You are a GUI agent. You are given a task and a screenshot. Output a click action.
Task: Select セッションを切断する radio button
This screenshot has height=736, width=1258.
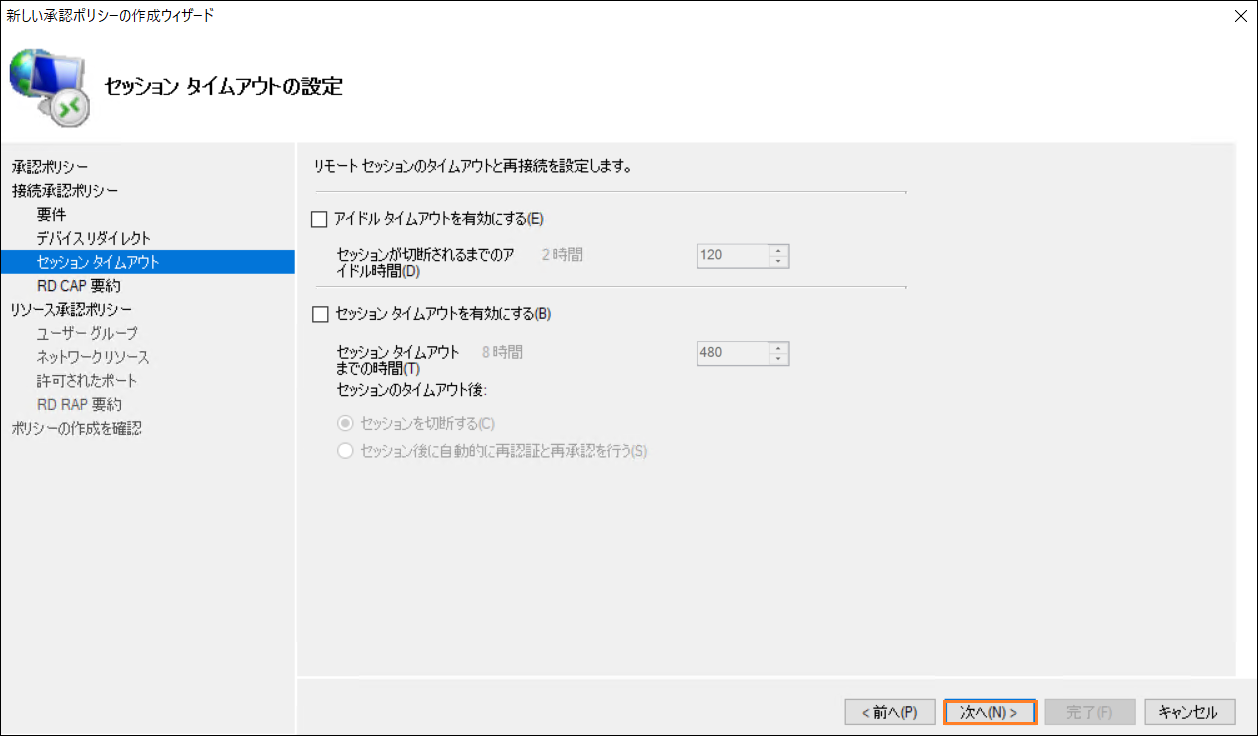tap(345, 423)
